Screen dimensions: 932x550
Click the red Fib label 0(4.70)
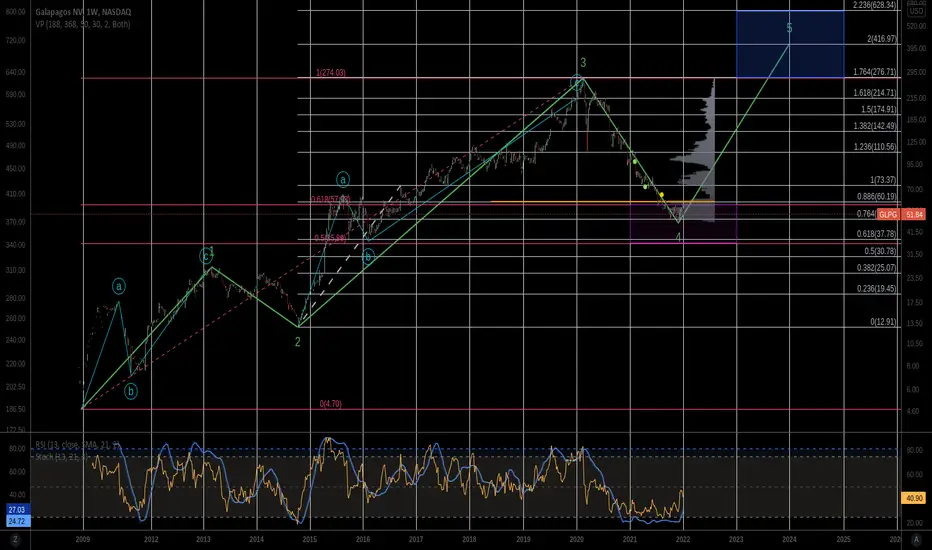coord(330,404)
